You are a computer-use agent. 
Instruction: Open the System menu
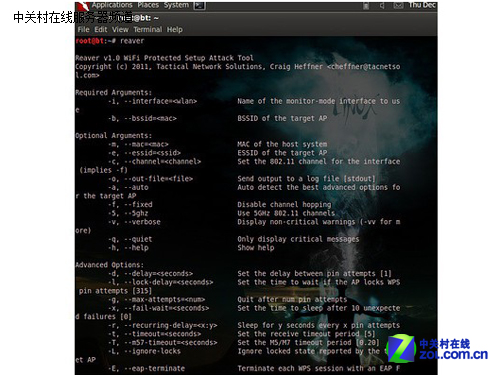point(176,5)
